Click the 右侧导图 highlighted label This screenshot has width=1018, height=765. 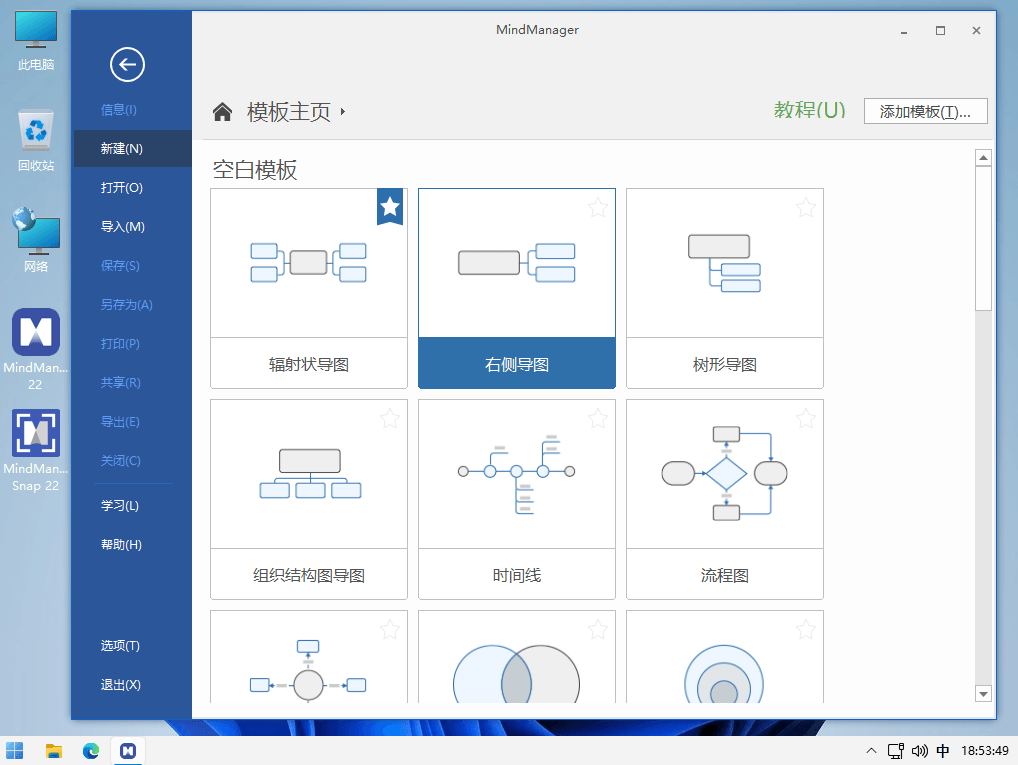tap(517, 364)
